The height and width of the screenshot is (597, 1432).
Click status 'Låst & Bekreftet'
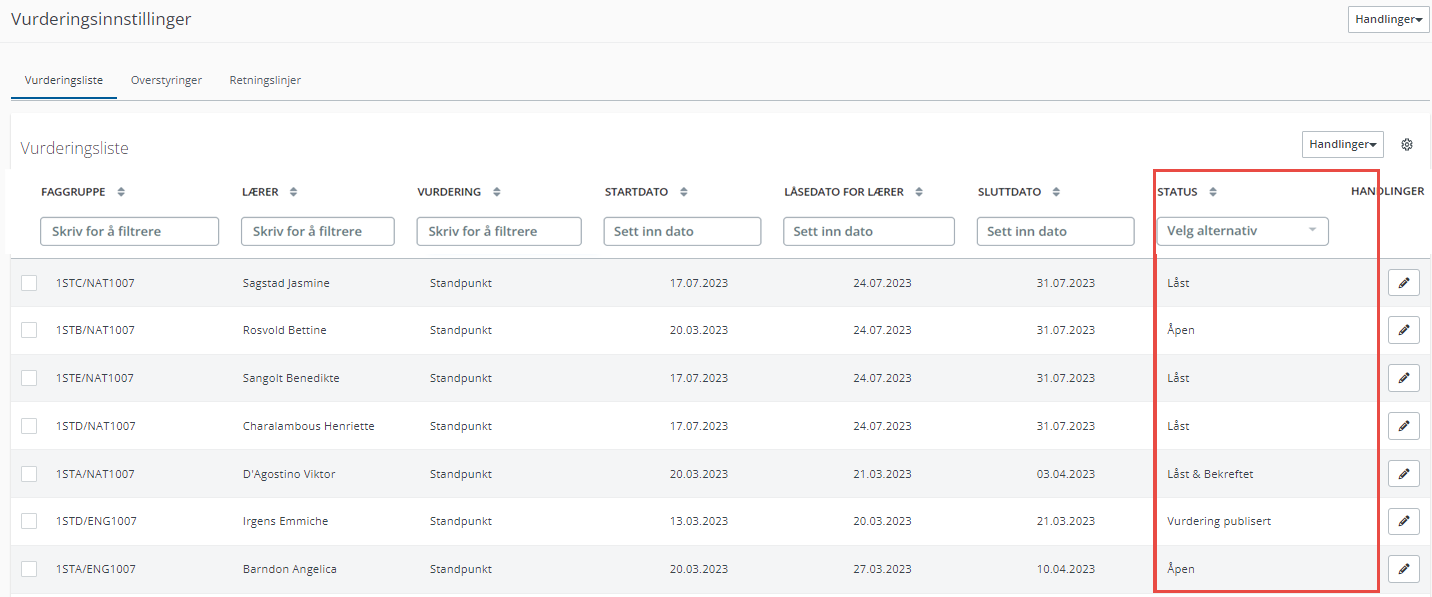pyautogui.click(x=1210, y=474)
